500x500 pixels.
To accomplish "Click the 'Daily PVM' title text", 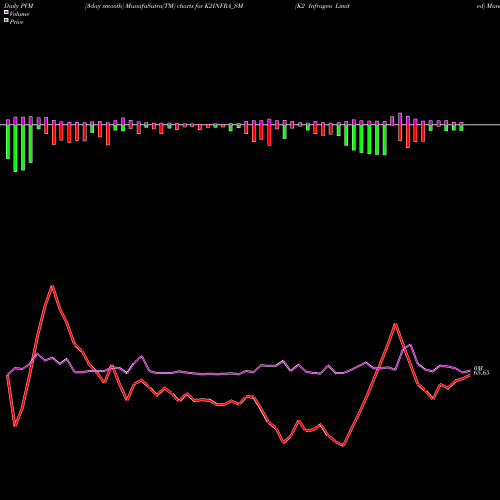I will (19, 6).
